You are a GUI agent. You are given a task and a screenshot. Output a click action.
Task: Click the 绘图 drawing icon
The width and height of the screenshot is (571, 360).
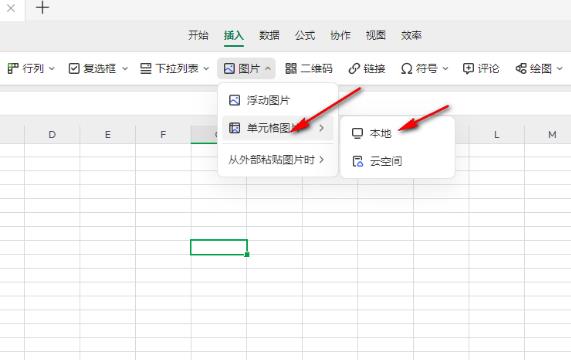coord(521,68)
